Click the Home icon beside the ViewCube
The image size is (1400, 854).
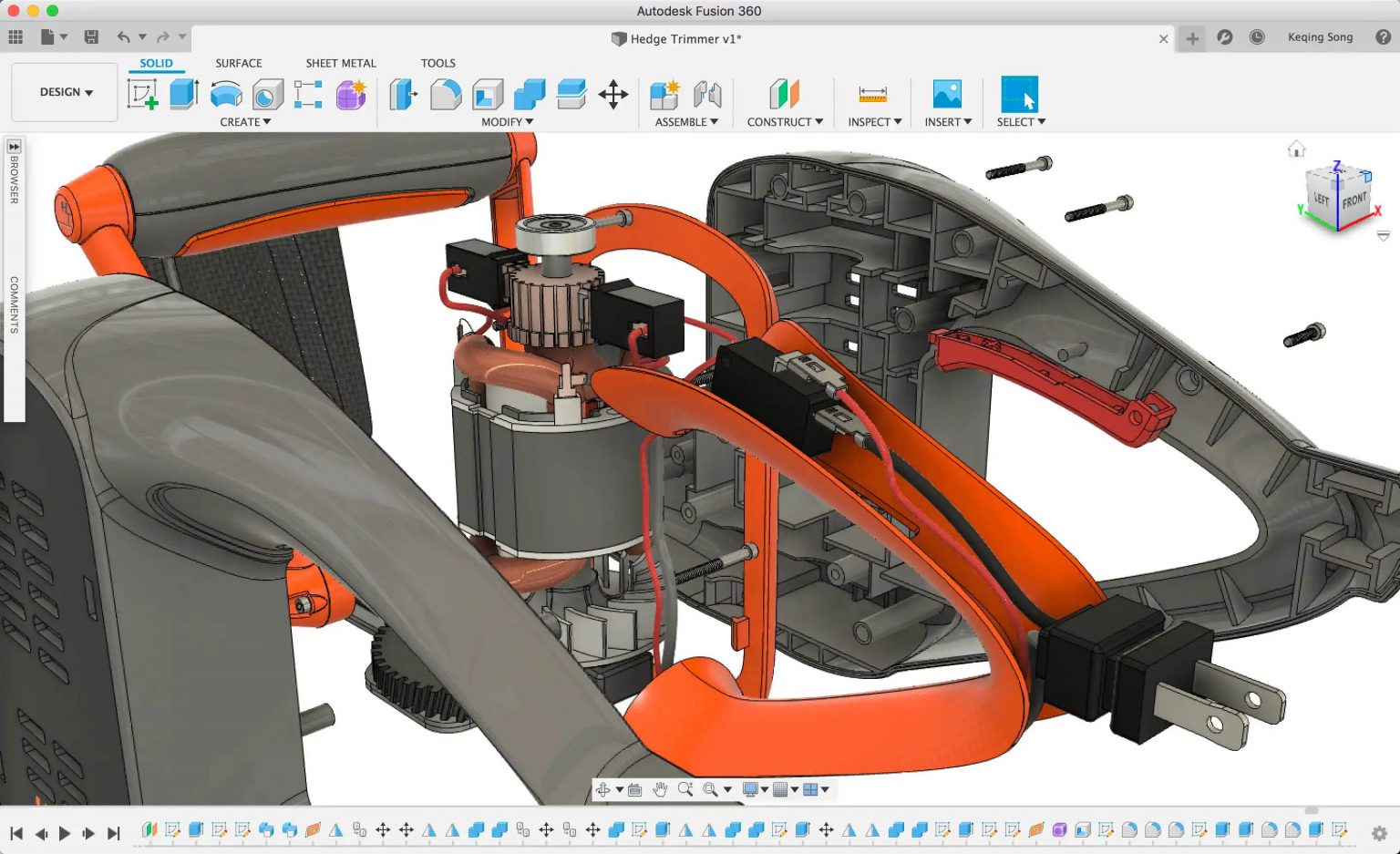click(1295, 148)
